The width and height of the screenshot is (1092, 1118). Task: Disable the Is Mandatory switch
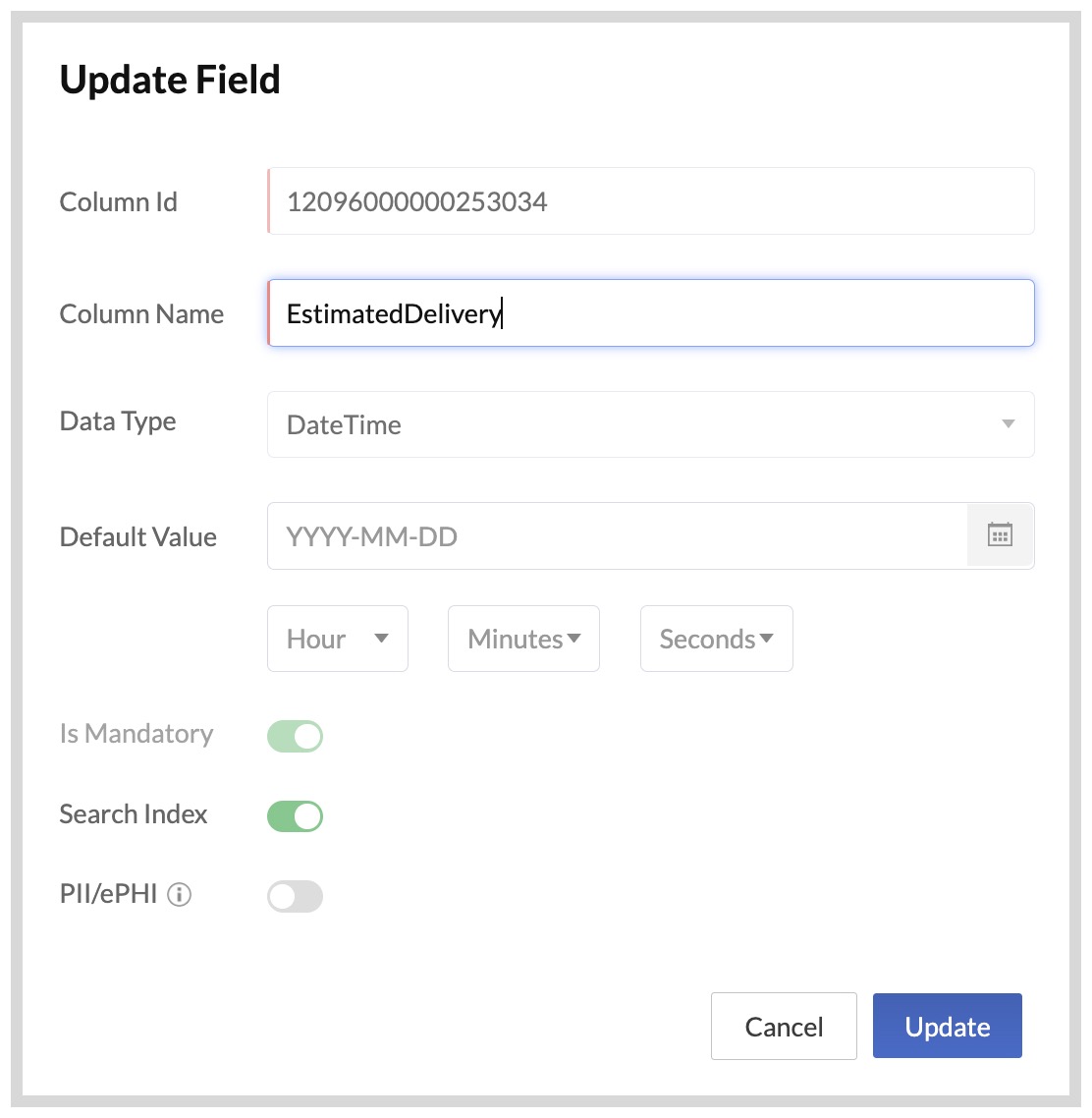[295, 736]
